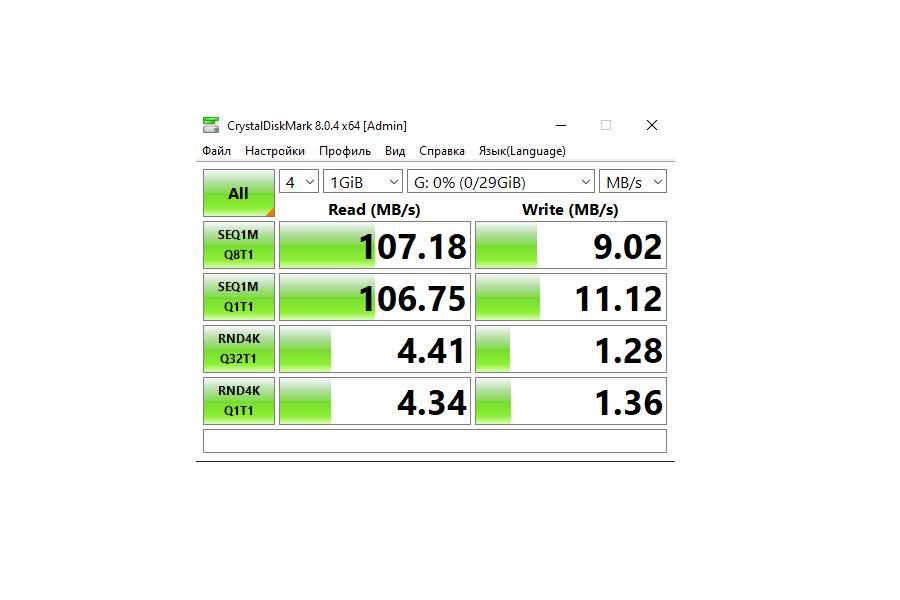Screen dimensions: 900x600
Task: Open the 1GiB test size dropdown
Action: pyautogui.click(x=362, y=181)
